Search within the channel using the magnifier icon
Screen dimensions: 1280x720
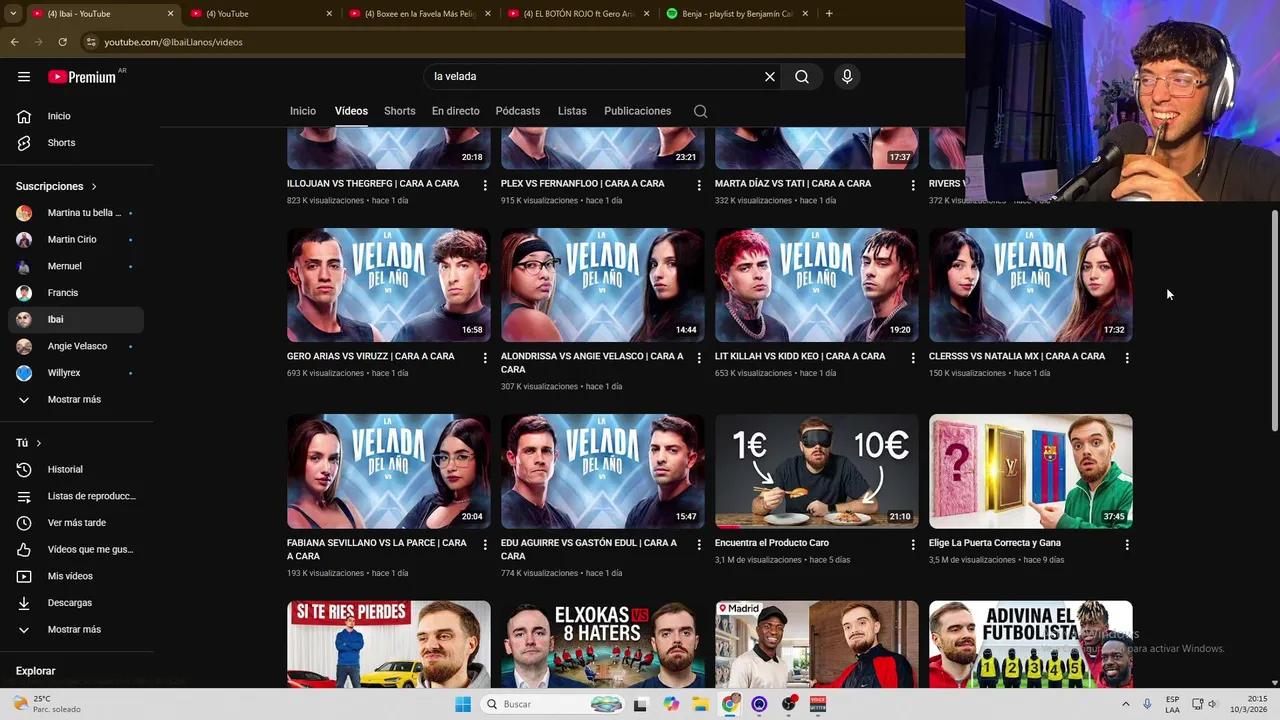[700, 111]
